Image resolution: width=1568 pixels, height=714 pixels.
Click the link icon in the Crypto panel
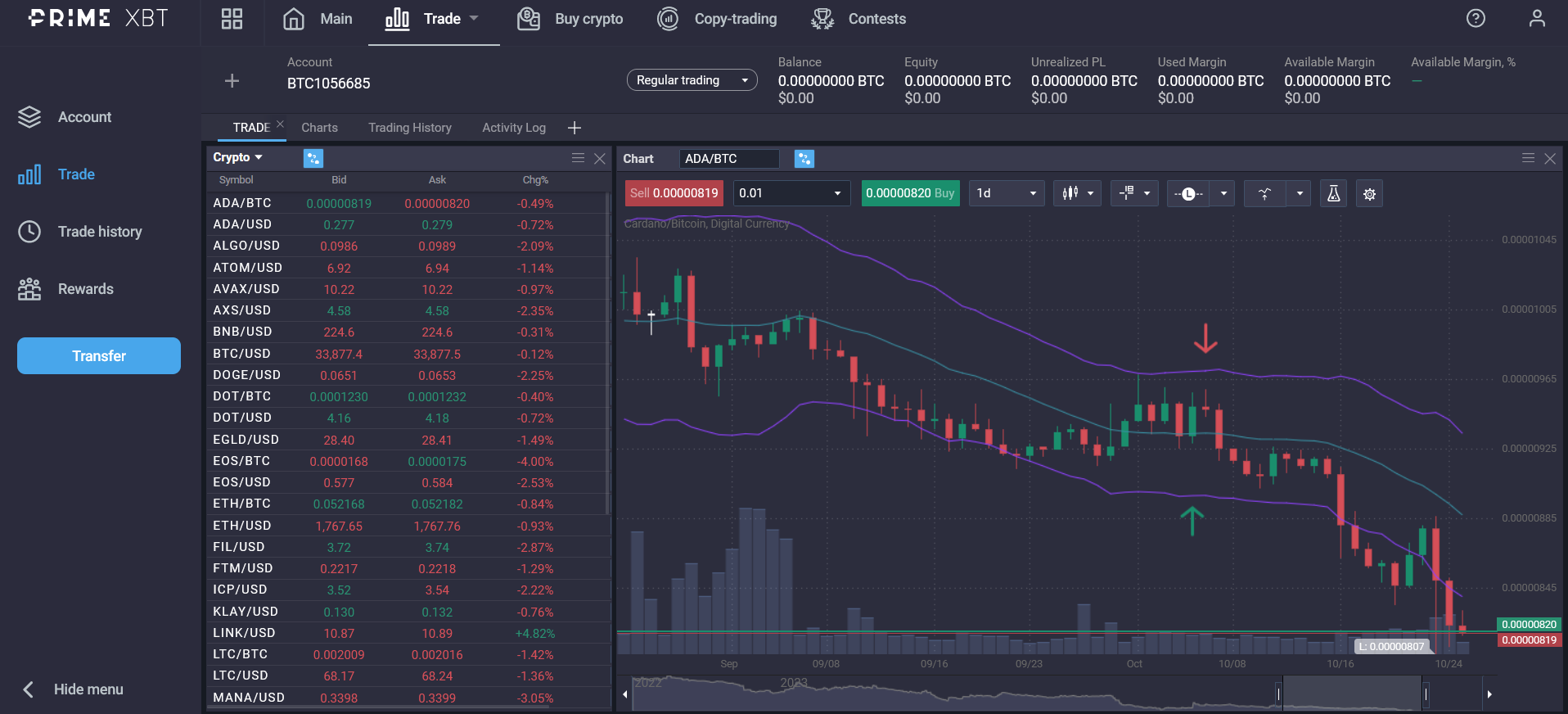pyautogui.click(x=313, y=158)
